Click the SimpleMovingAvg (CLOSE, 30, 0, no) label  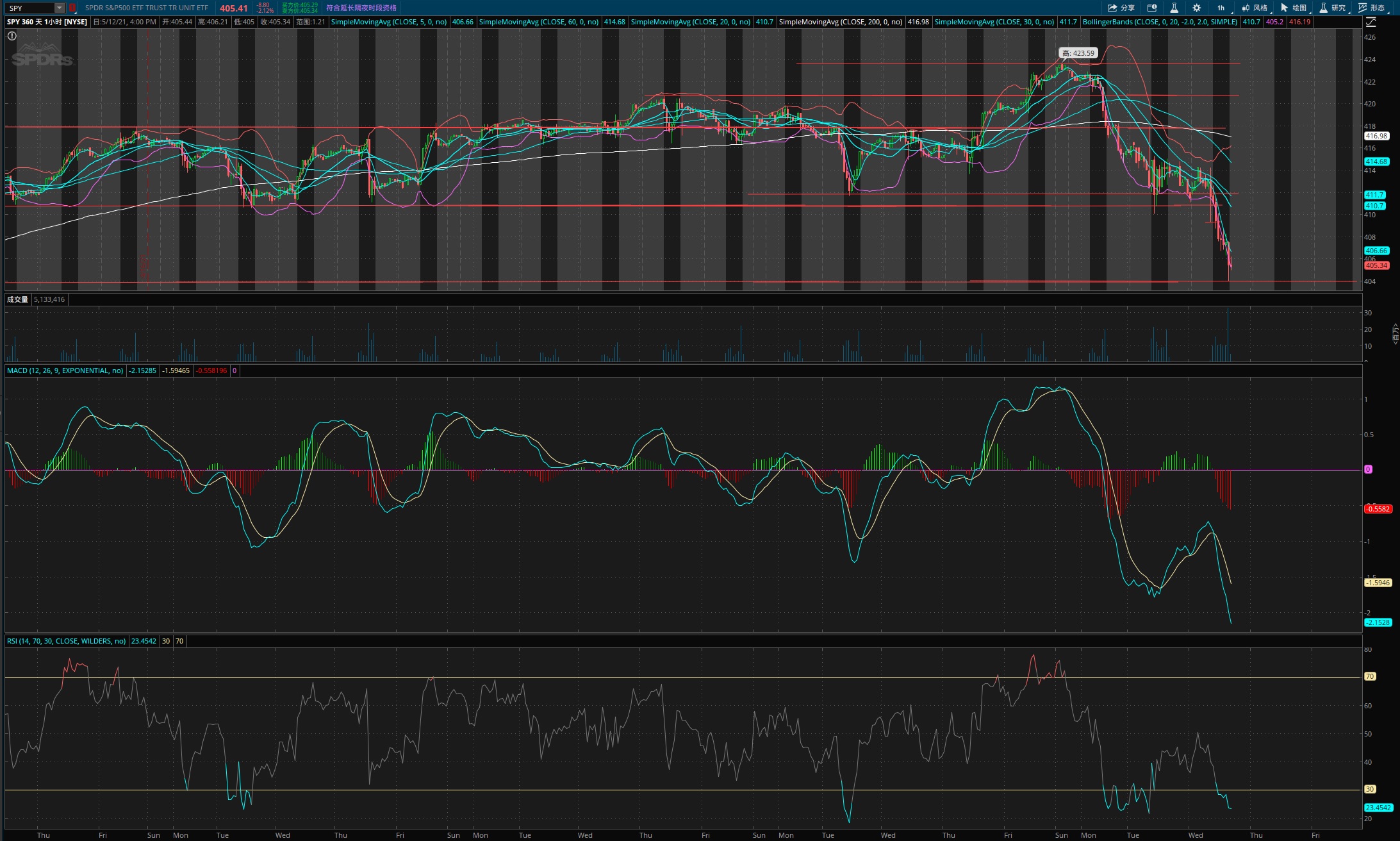click(x=994, y=22)
